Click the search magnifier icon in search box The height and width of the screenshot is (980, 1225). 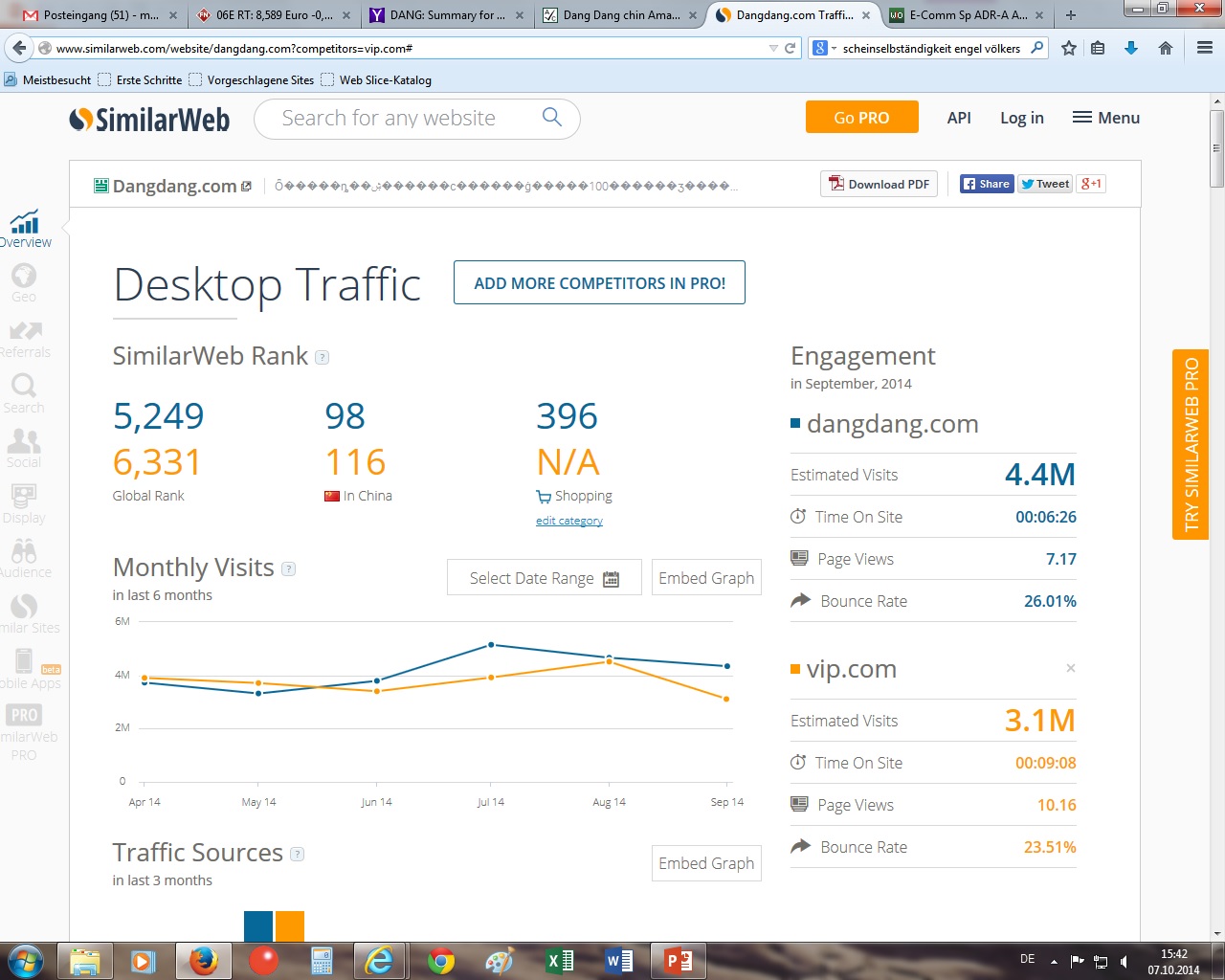[552, 118]
